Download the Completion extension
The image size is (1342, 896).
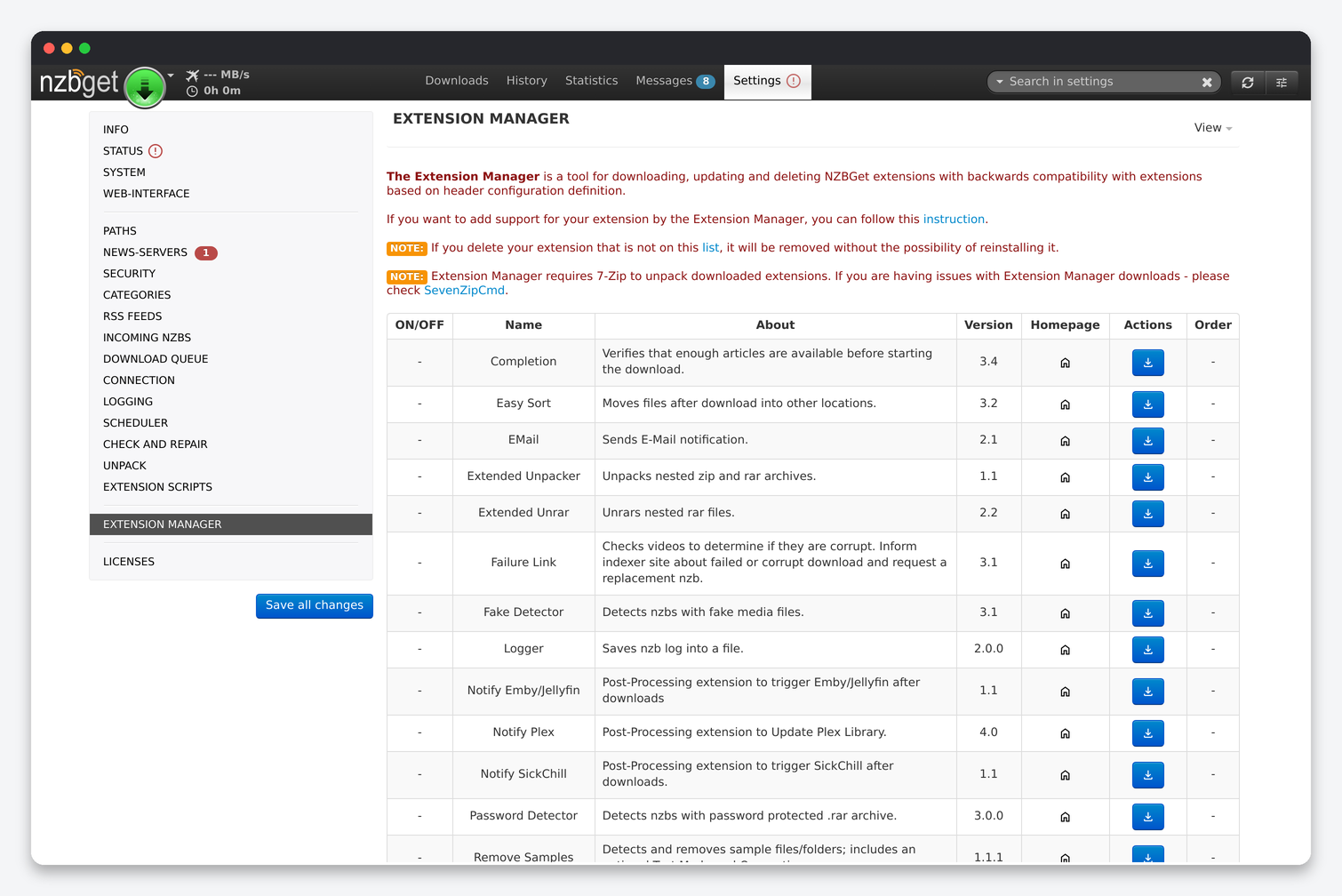tap(1148, 363)
